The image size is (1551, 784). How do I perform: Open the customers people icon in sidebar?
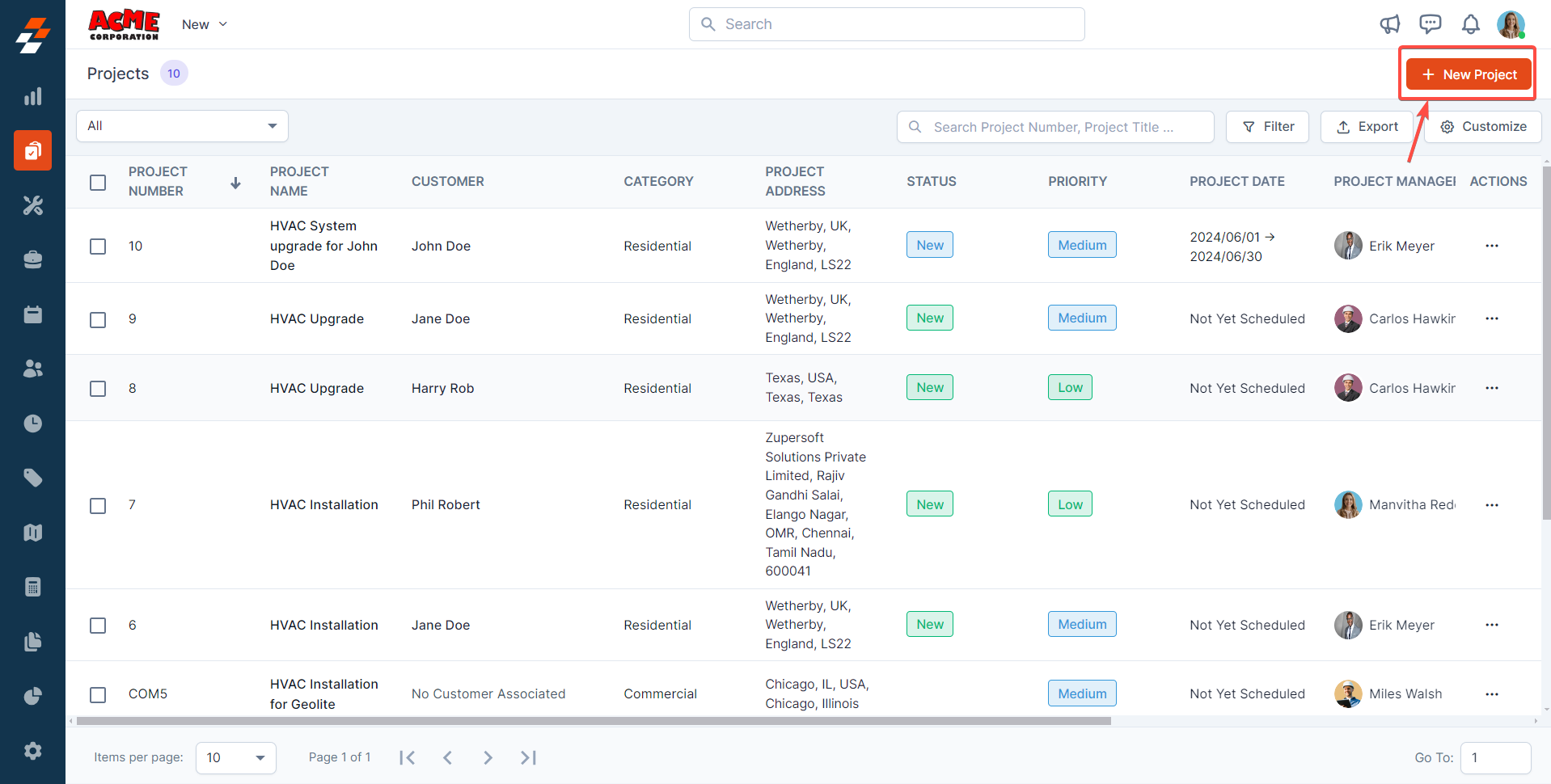(x=32, y=369)
